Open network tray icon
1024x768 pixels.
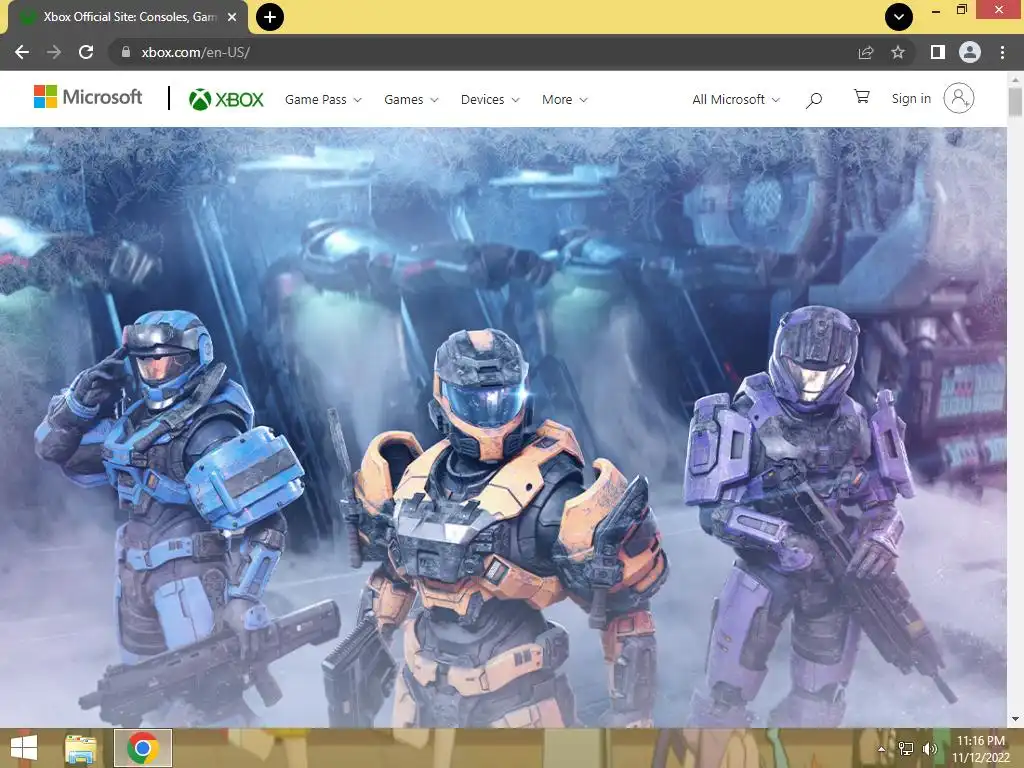906,749
